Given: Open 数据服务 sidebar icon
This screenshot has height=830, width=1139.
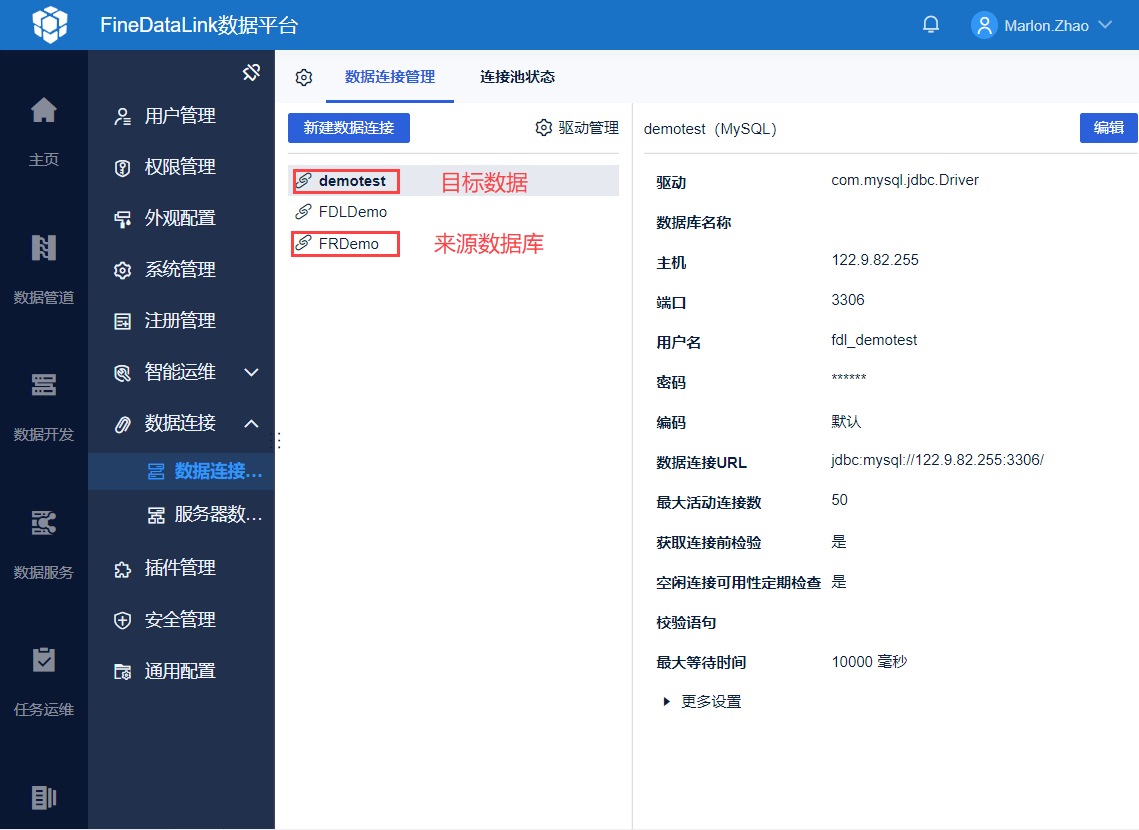Looking at the screenshot, I should [x=44, y=522].
